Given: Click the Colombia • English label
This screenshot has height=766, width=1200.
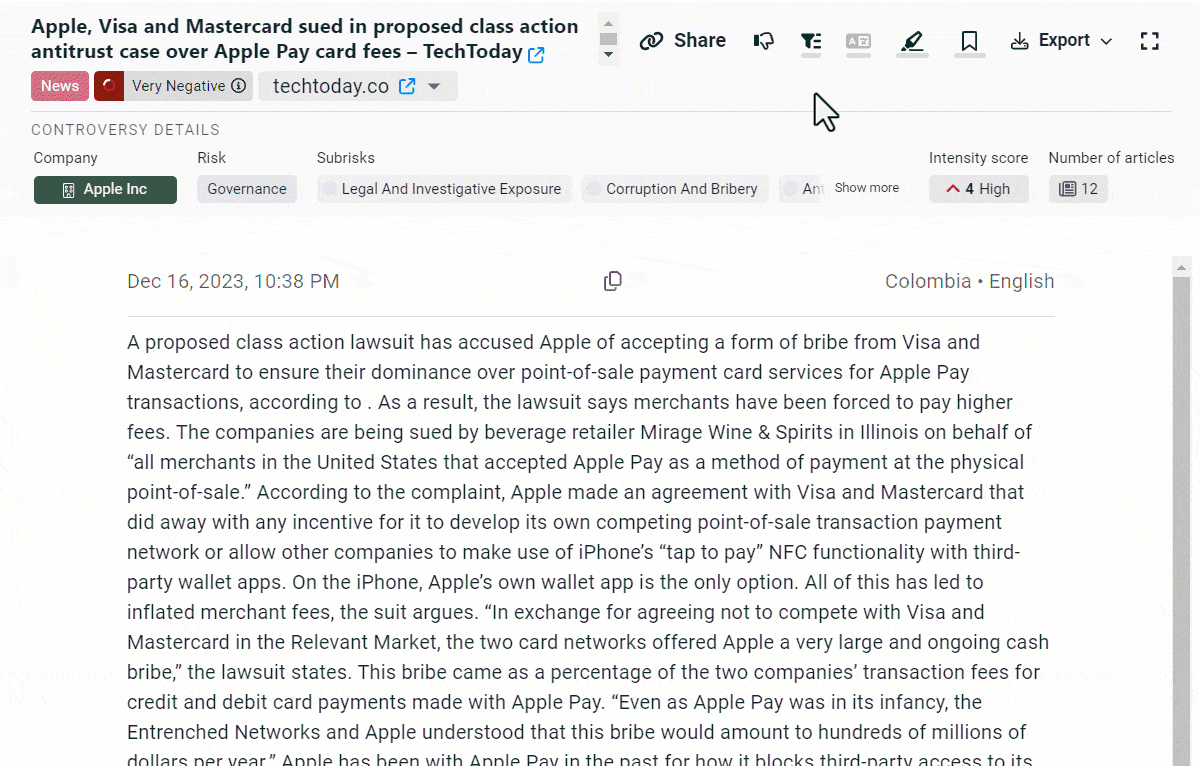Looking at the screenshot, I should (x=969, y=282).
